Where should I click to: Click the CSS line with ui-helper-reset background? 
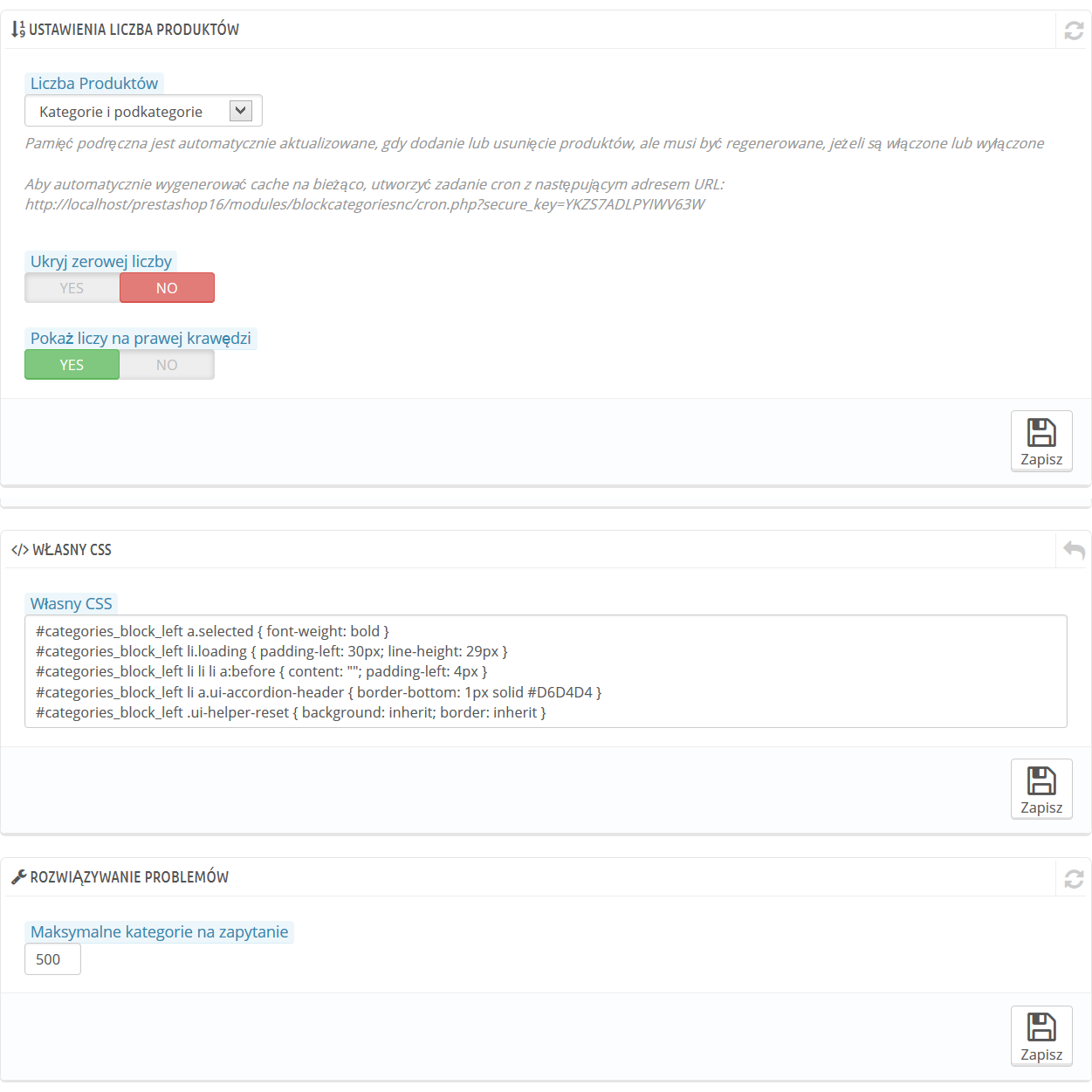pos(291,712)
